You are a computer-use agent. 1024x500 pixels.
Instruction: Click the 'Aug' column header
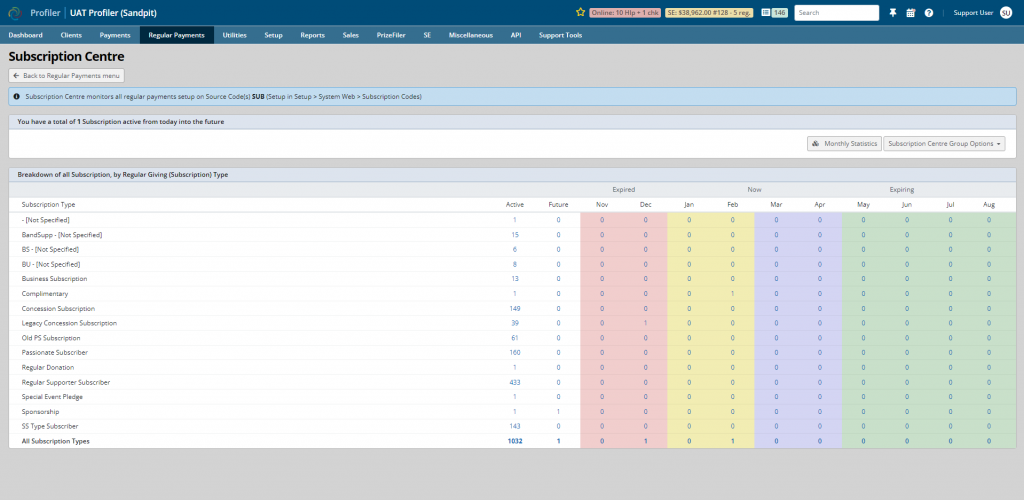(989, 205)
